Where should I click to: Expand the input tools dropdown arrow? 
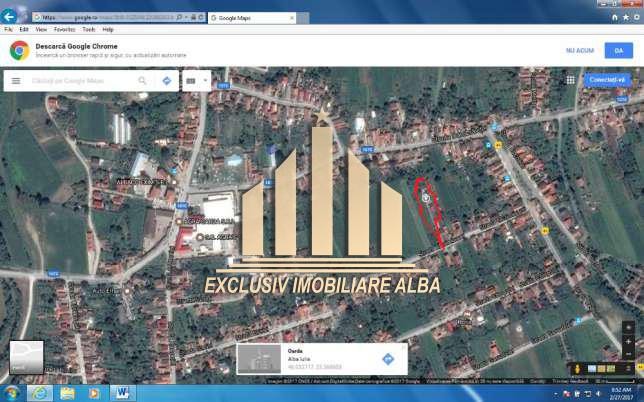point(205,80)
